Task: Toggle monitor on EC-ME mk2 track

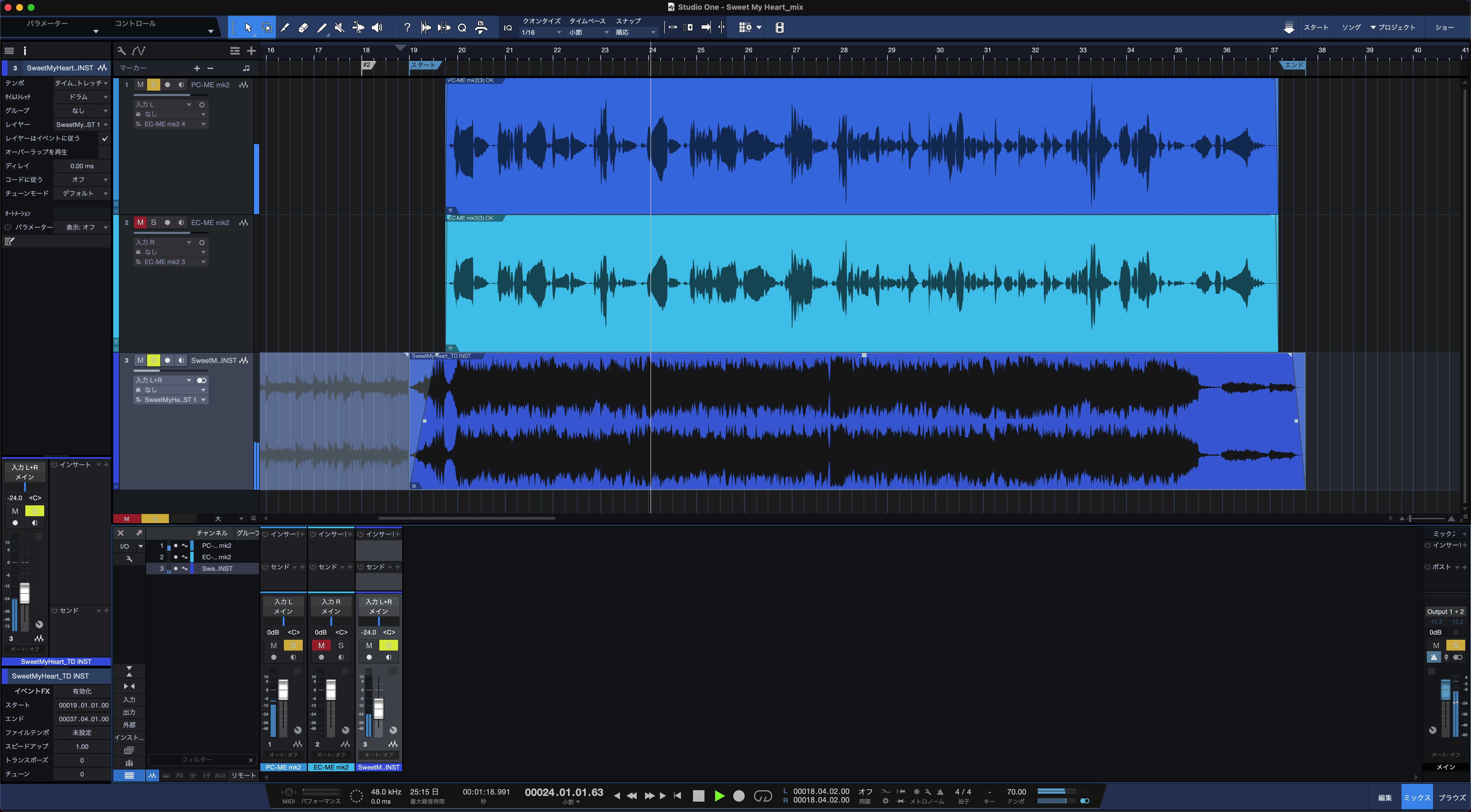Action: 181,223
